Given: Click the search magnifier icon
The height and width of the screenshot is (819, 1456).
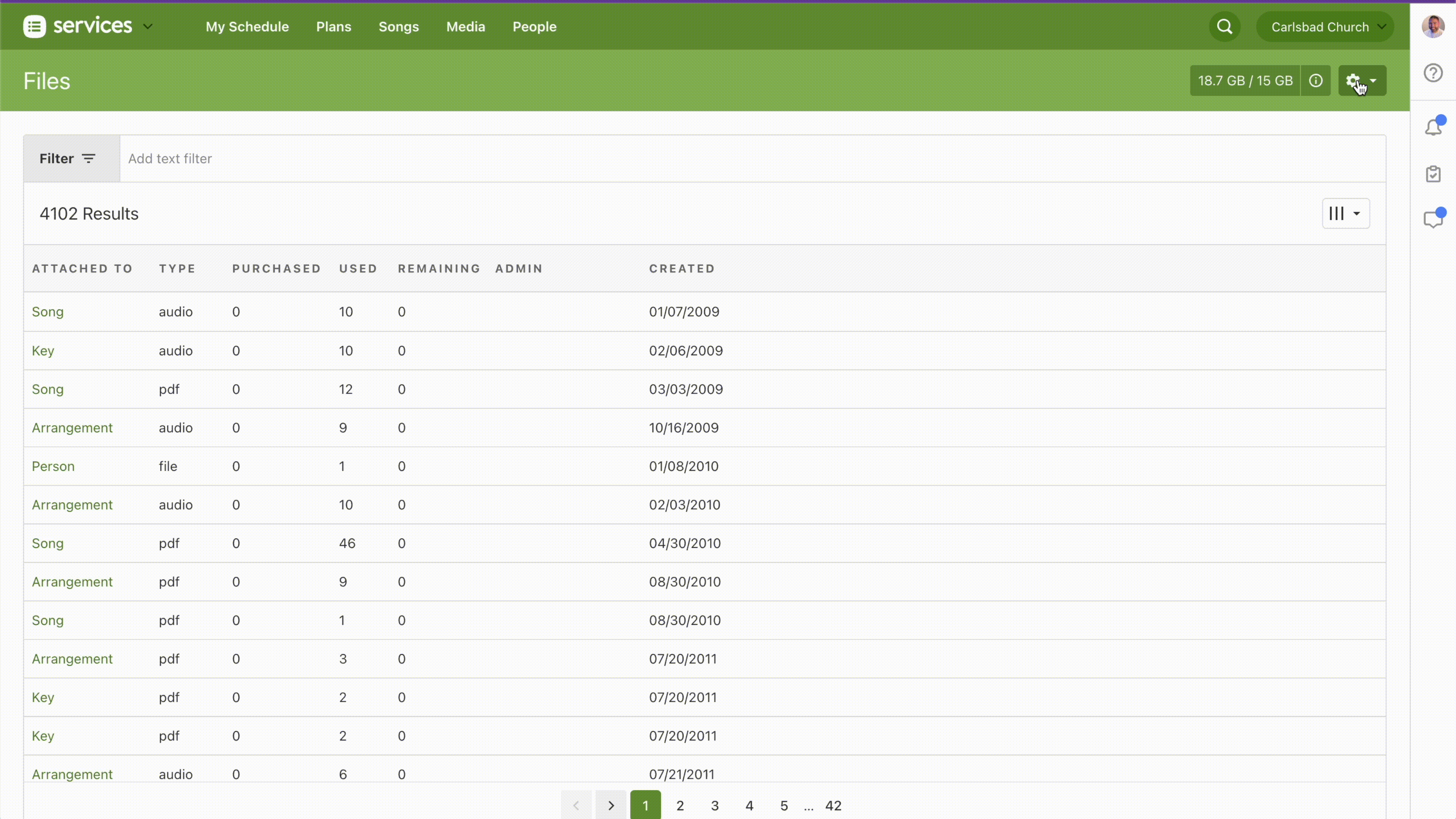Looking at the screenshot, I should click(x=1224, y=27).
